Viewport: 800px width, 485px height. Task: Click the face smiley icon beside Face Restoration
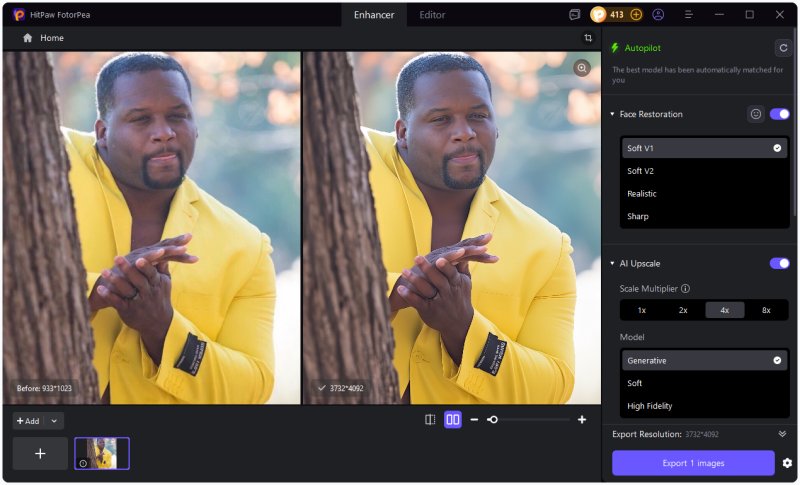point(756,114)
